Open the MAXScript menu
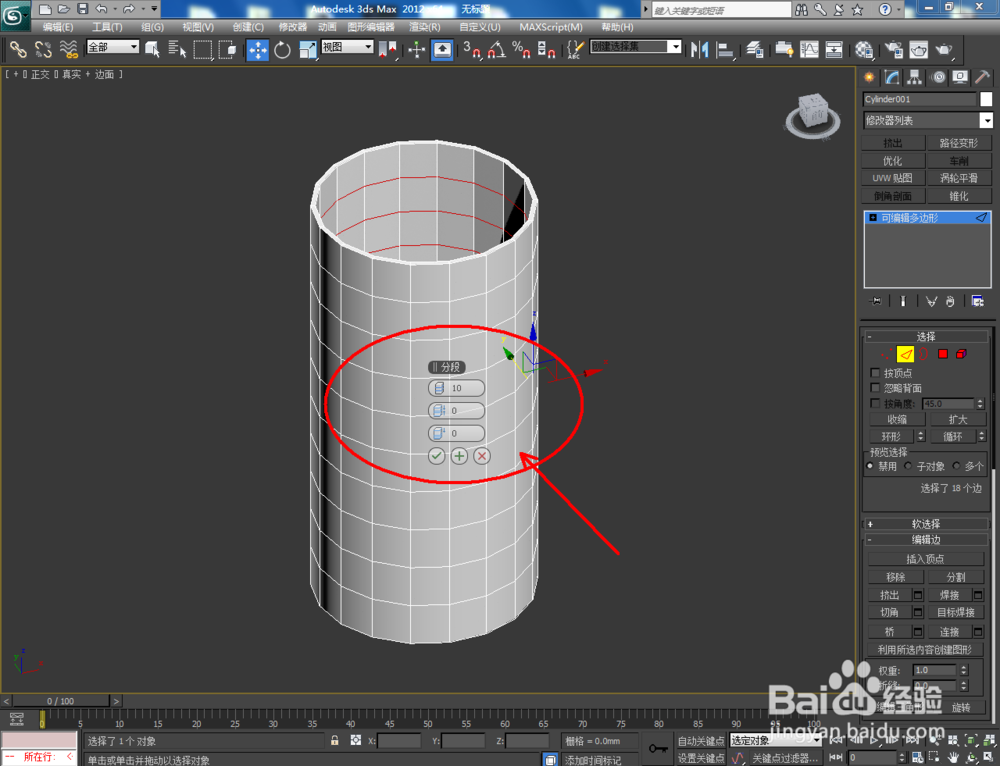 coord(550,27)
